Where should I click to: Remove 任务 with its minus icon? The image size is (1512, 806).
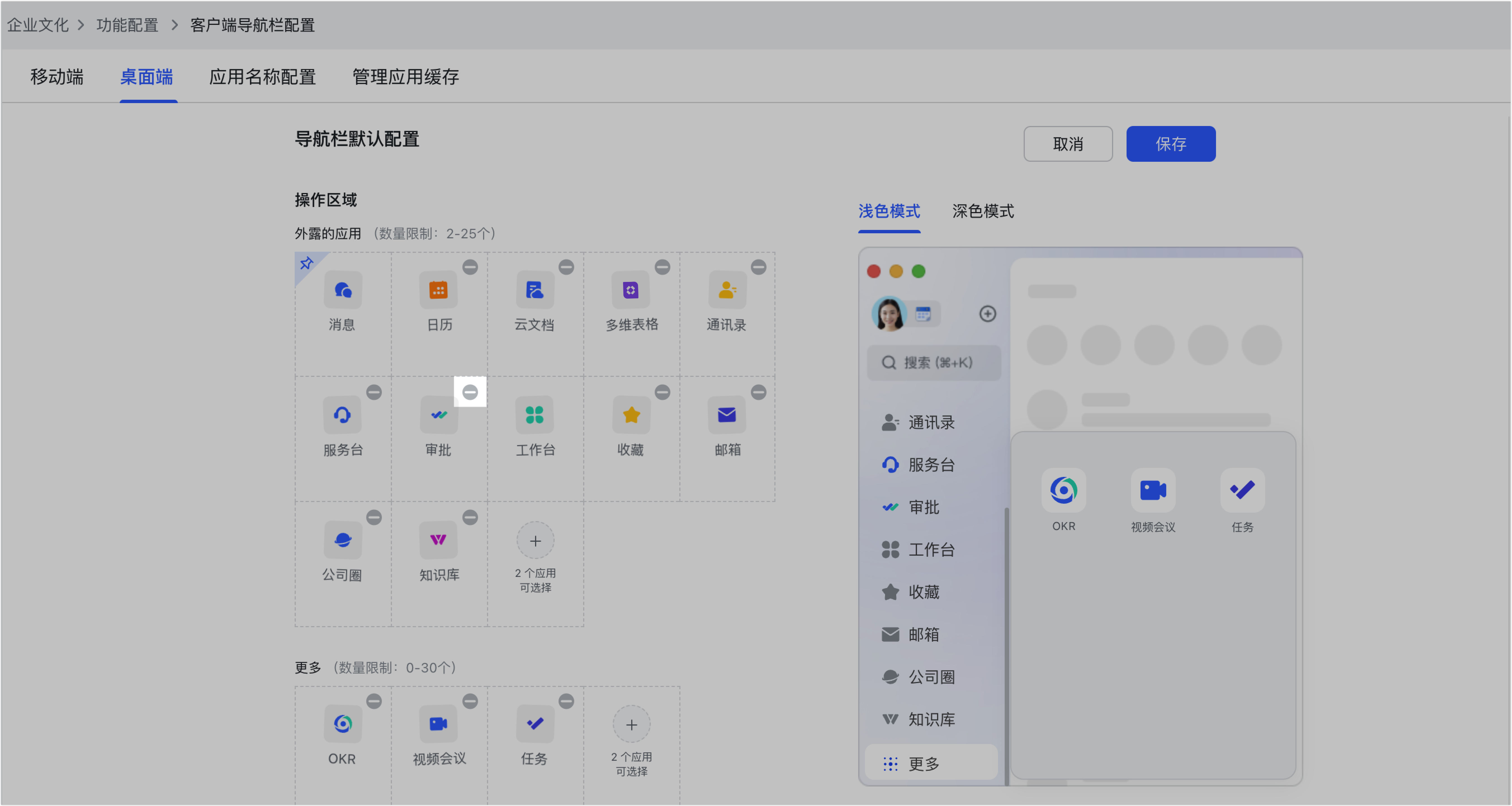[x=566, y=701]
